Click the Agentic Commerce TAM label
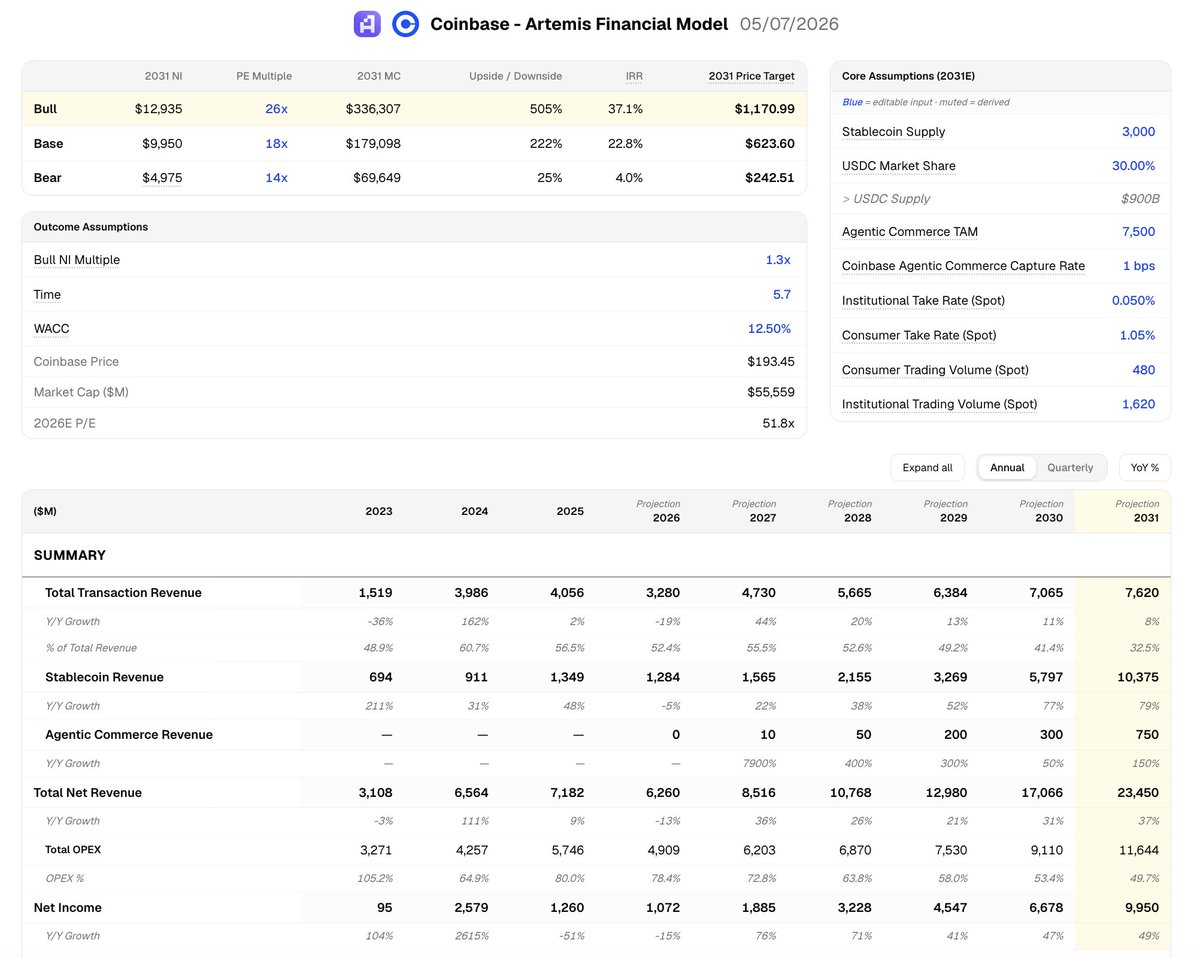This screenshot has width=1200, height=958. 910,231
